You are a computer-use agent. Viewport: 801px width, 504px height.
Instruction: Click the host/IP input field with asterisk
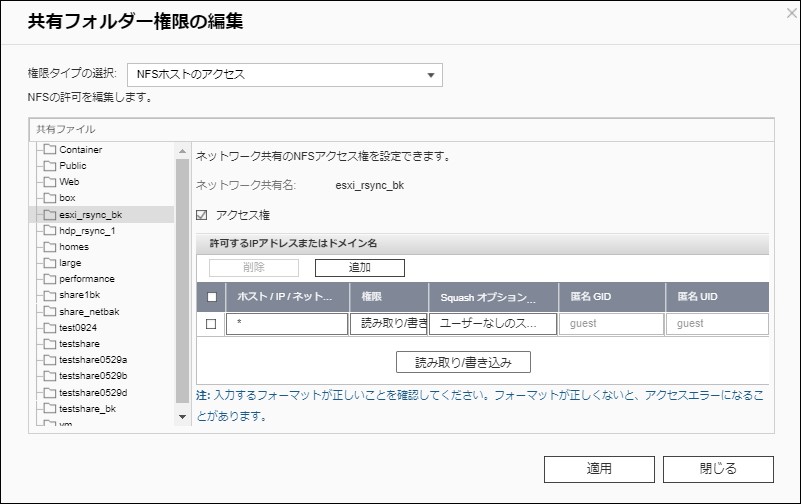pos(286,324)
